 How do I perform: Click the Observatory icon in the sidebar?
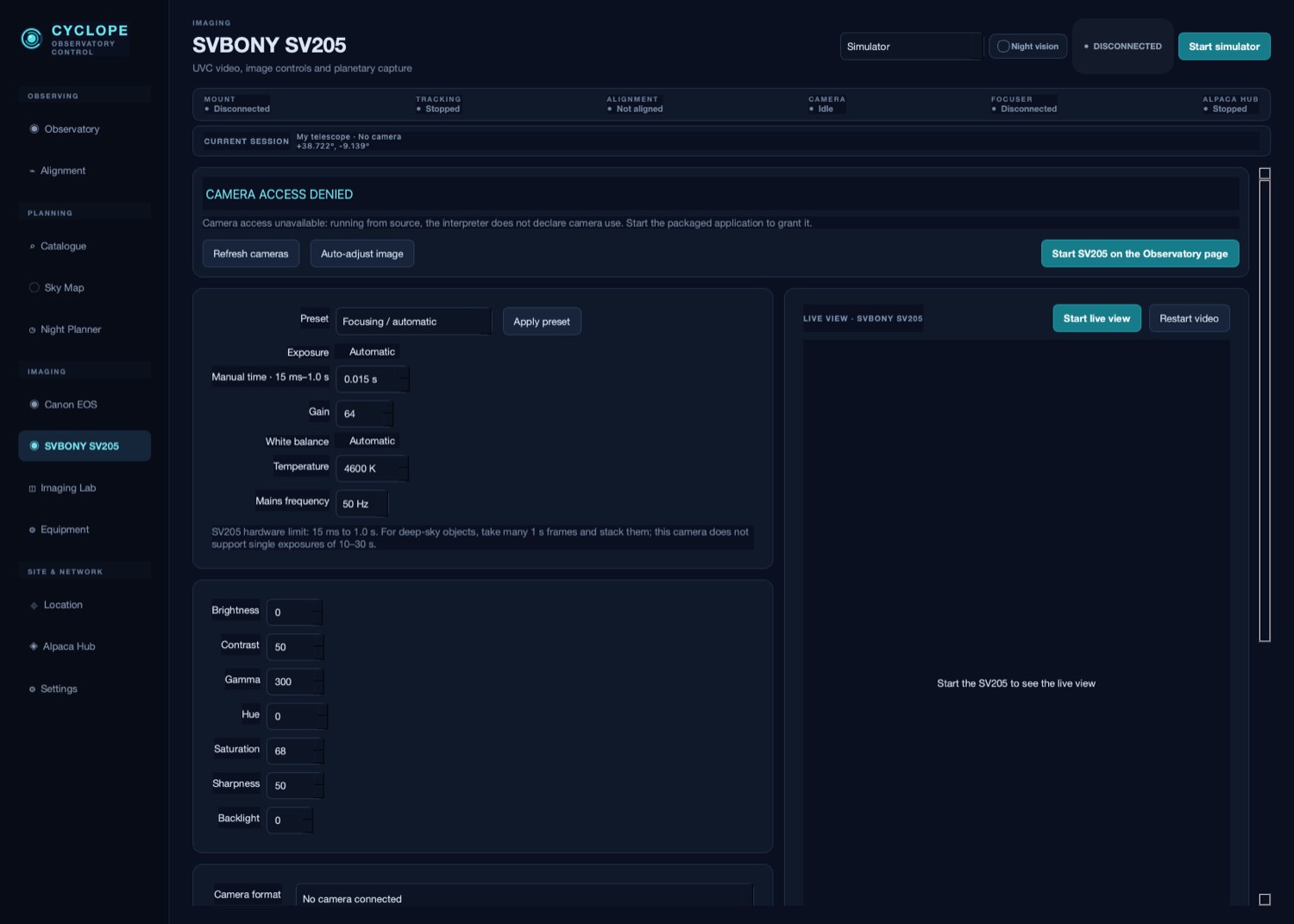[x=35, y=129]
